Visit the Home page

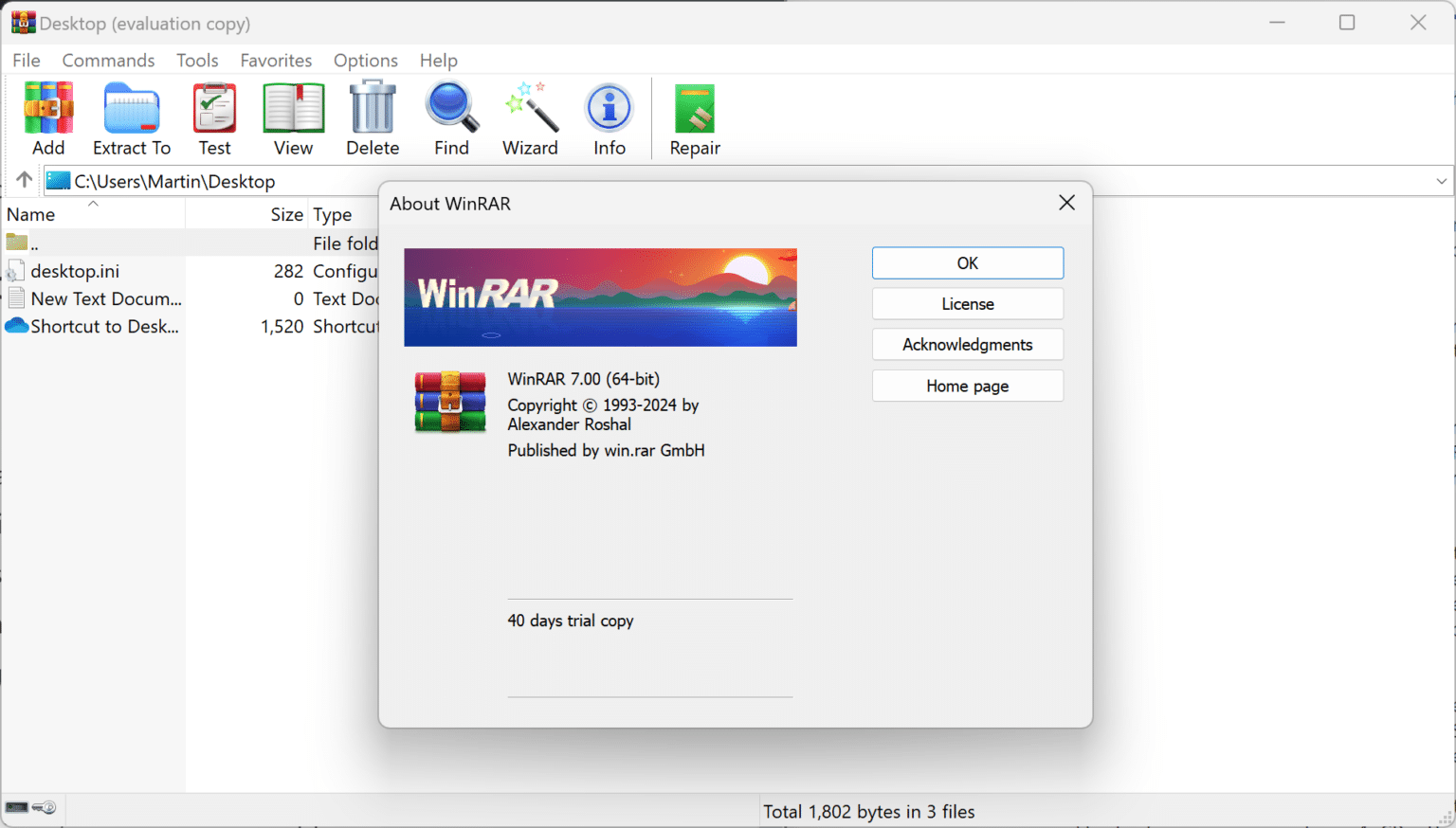[967, 386]
